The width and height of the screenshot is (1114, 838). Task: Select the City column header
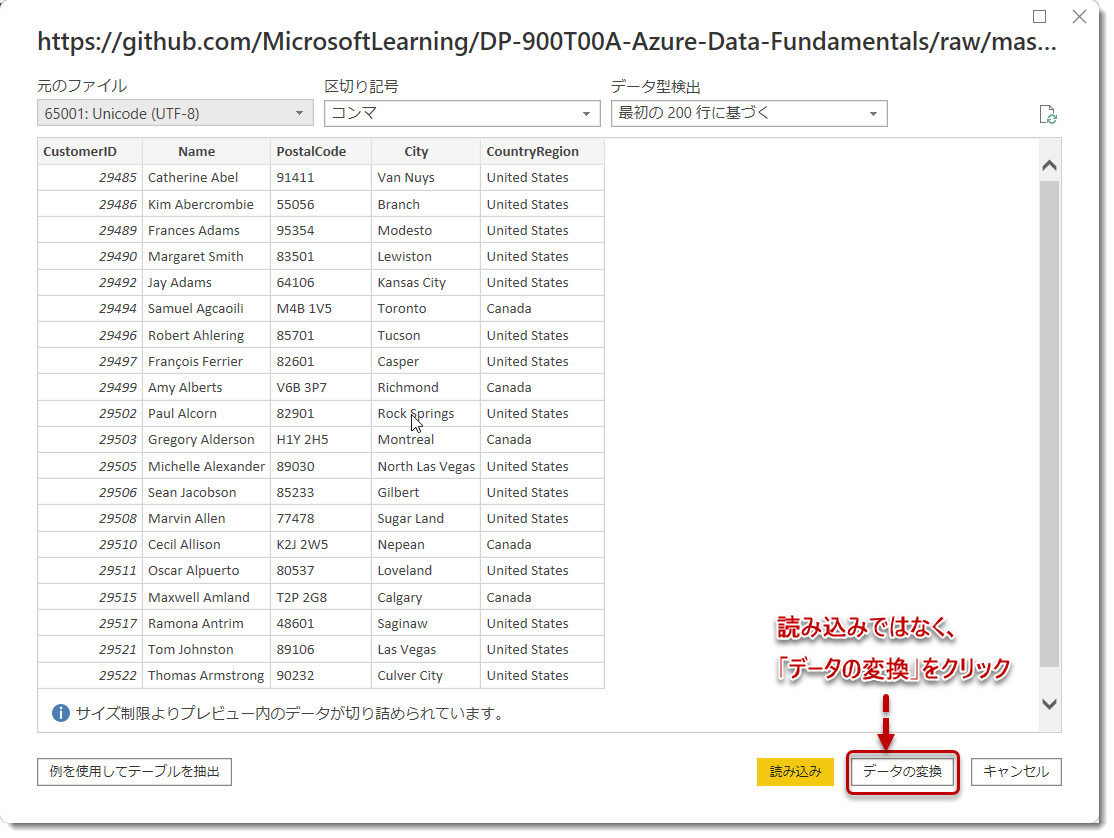coord(426,151)
